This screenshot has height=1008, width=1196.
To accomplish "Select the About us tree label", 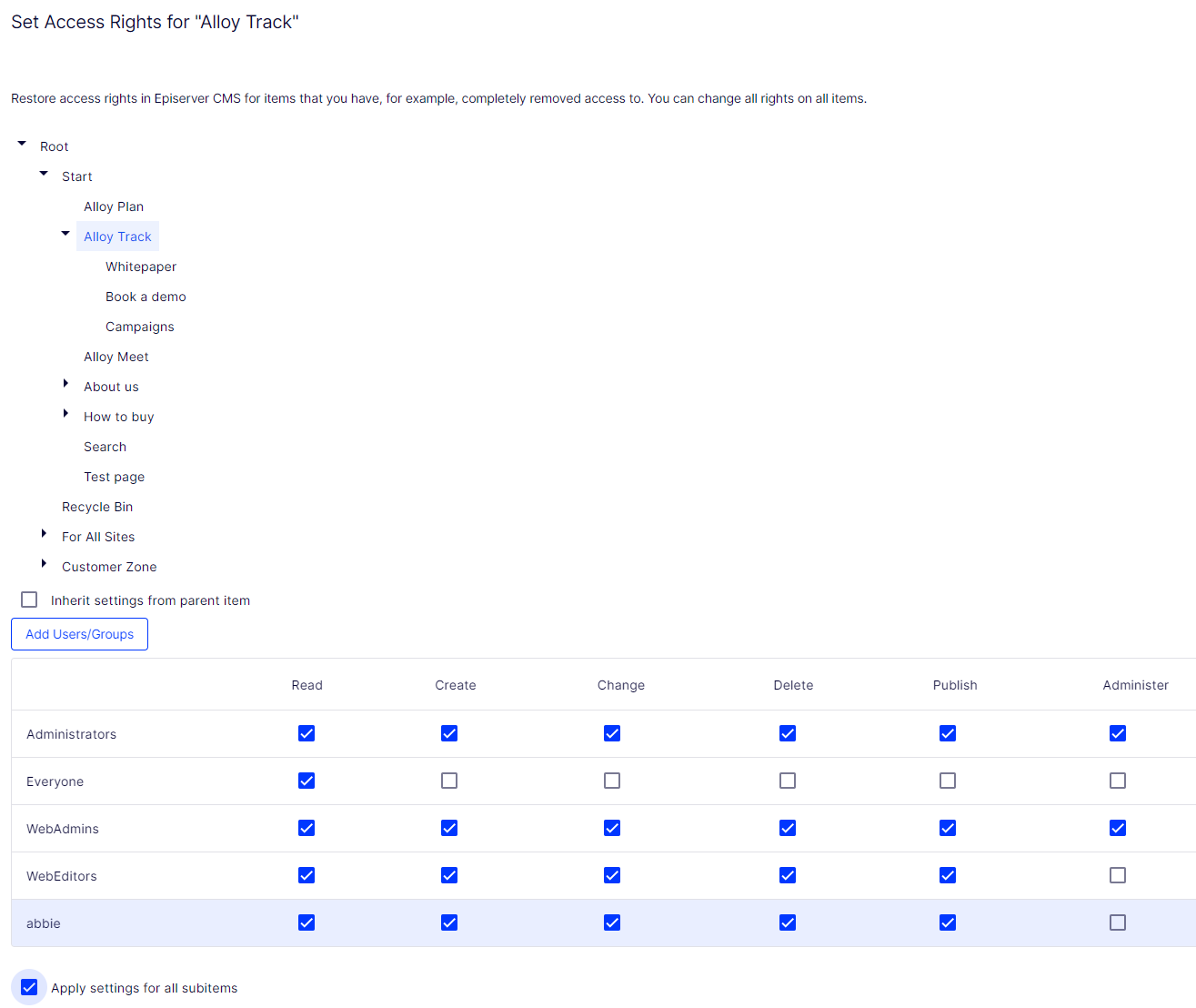I will click(x=111, y=387).
